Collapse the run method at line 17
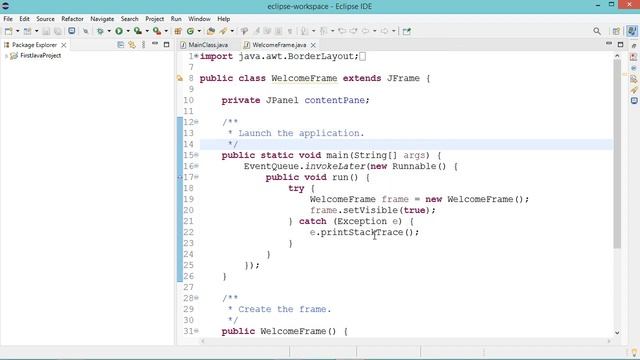Viewport: 640px width, 360px height. (x=196, y=177)
